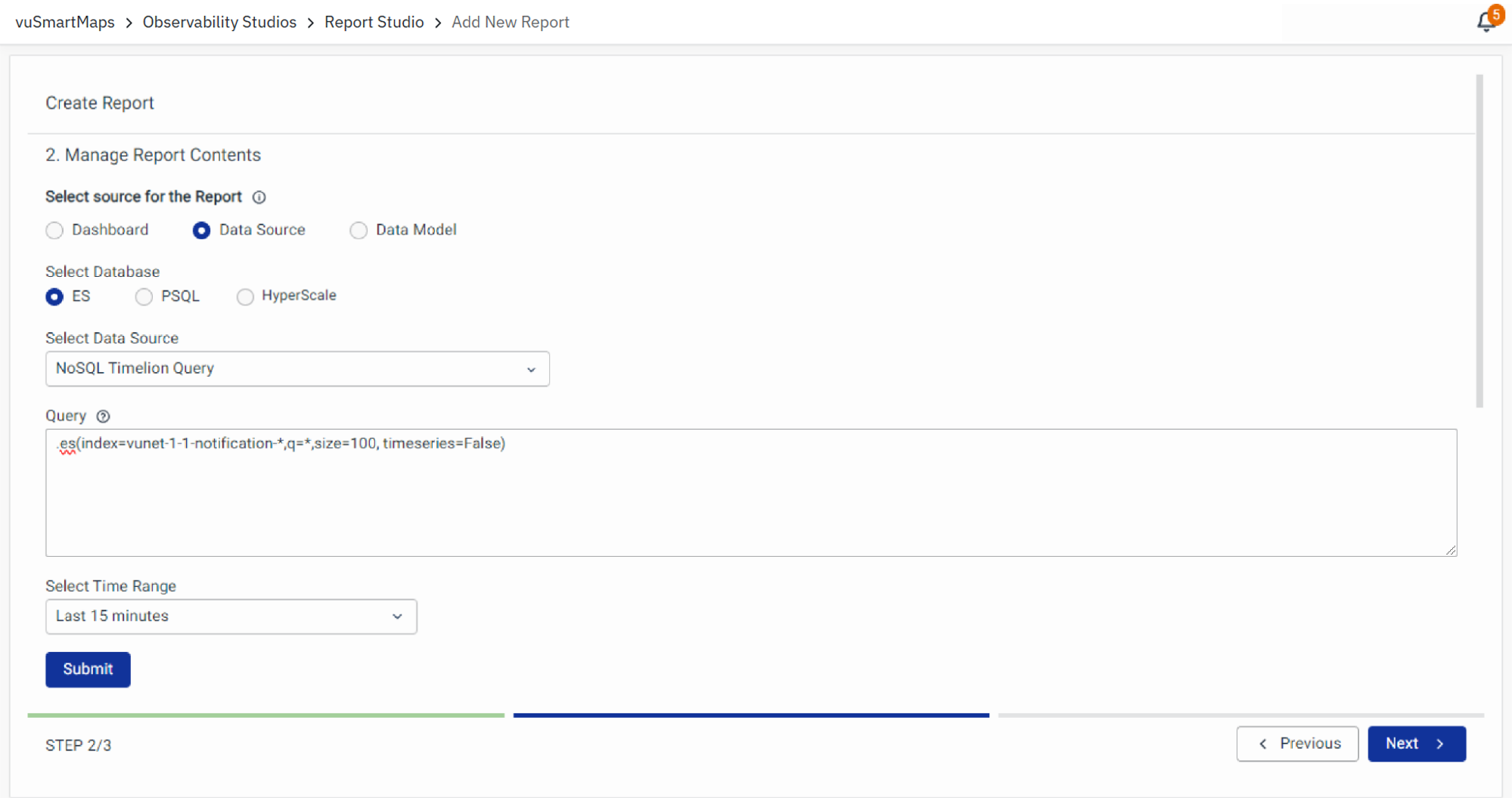Pick the HyperScale database option

244,297
